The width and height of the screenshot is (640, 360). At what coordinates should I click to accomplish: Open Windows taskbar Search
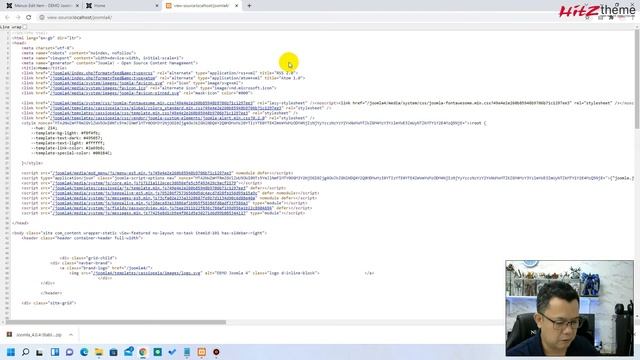coord(25,352)
